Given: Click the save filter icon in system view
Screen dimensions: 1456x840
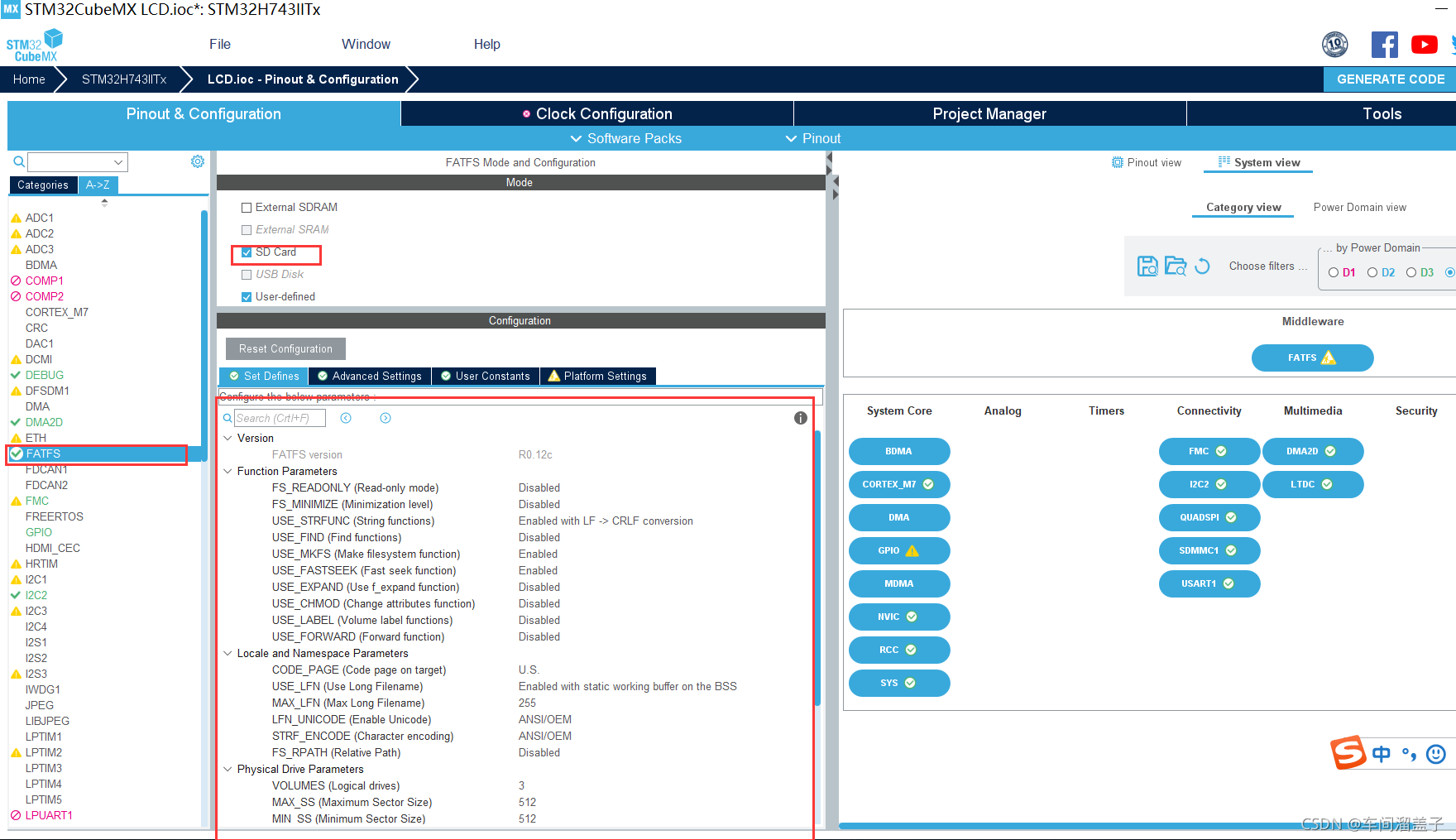Looking at the screenshot, I should (x=1147, y=266).
